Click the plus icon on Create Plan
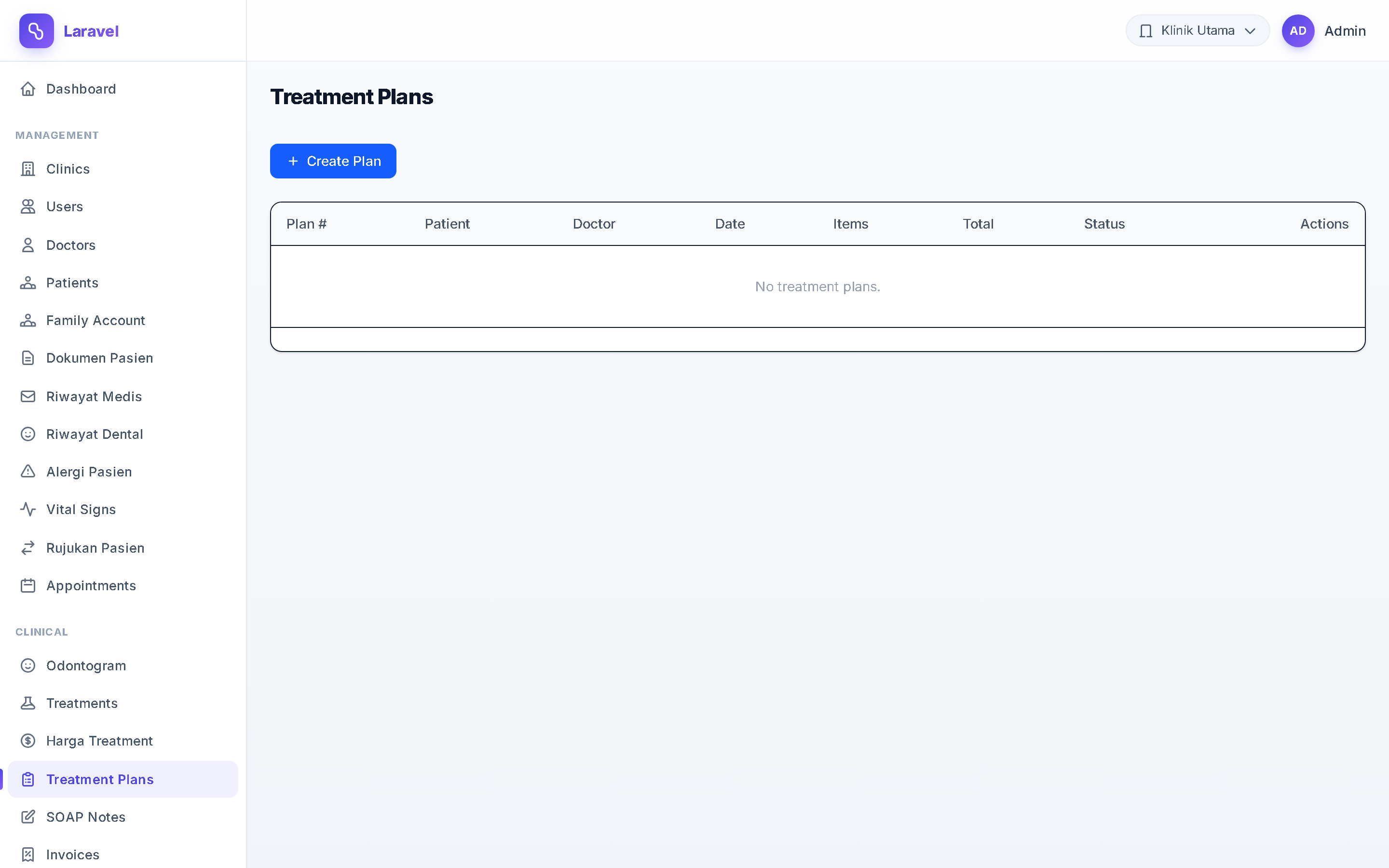The width and height of the screenshot is (1389, 868). point(293,162)
